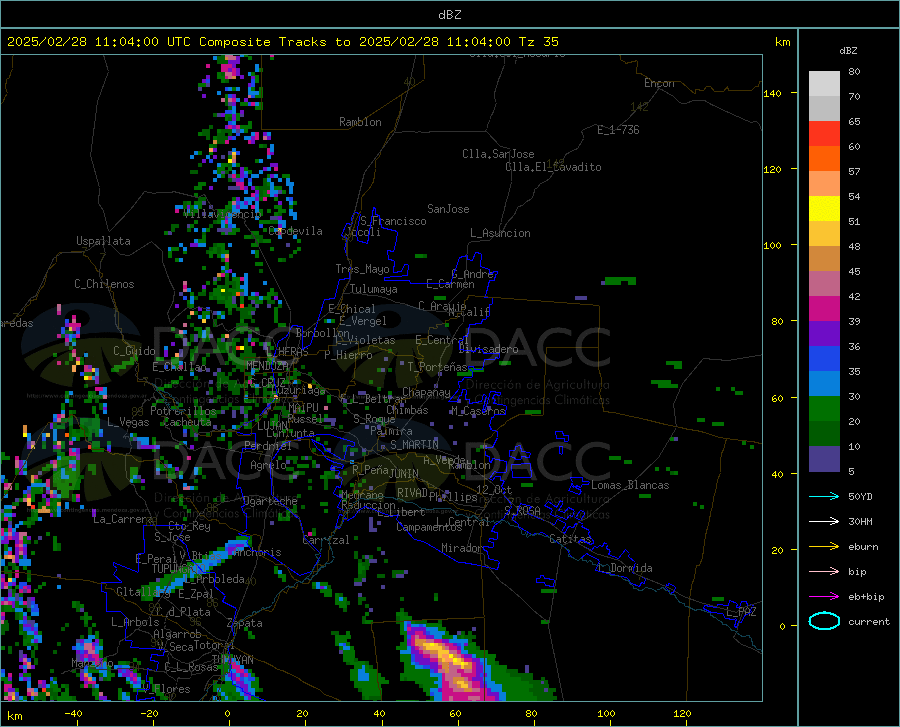The width and height of the screenshot is (900, 727).
Task: Click the S_MARTIN label on map
Action: 414,445
